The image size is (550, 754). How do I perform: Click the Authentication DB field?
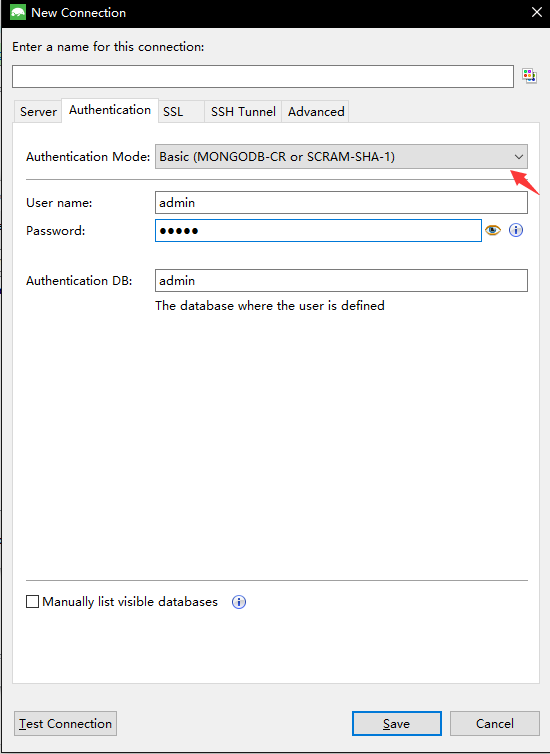pyautogui.click(x=341, y=280)
